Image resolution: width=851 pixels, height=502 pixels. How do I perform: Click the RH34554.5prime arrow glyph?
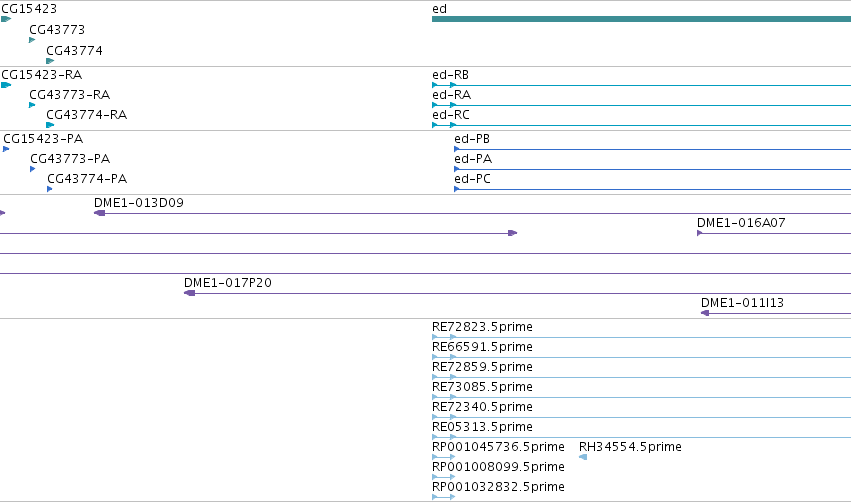583,457
